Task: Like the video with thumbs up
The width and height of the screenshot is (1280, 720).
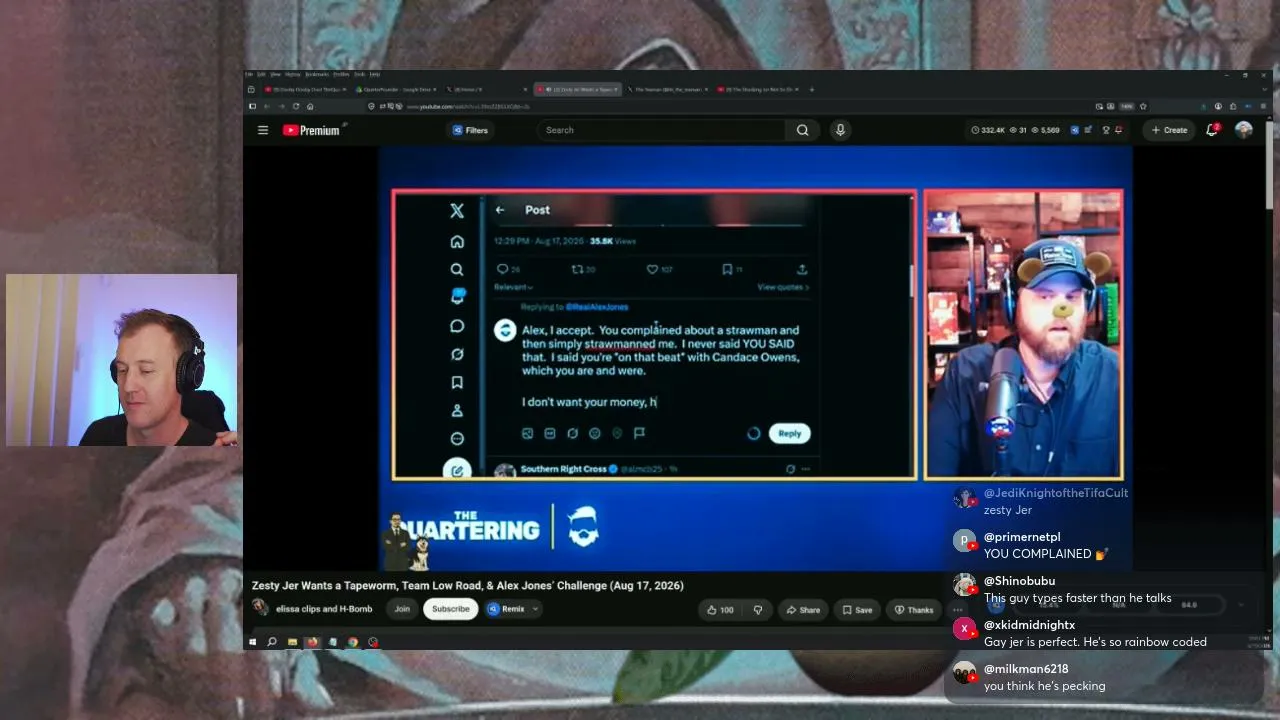Action: pyautogui.click(x=720, y=610)
